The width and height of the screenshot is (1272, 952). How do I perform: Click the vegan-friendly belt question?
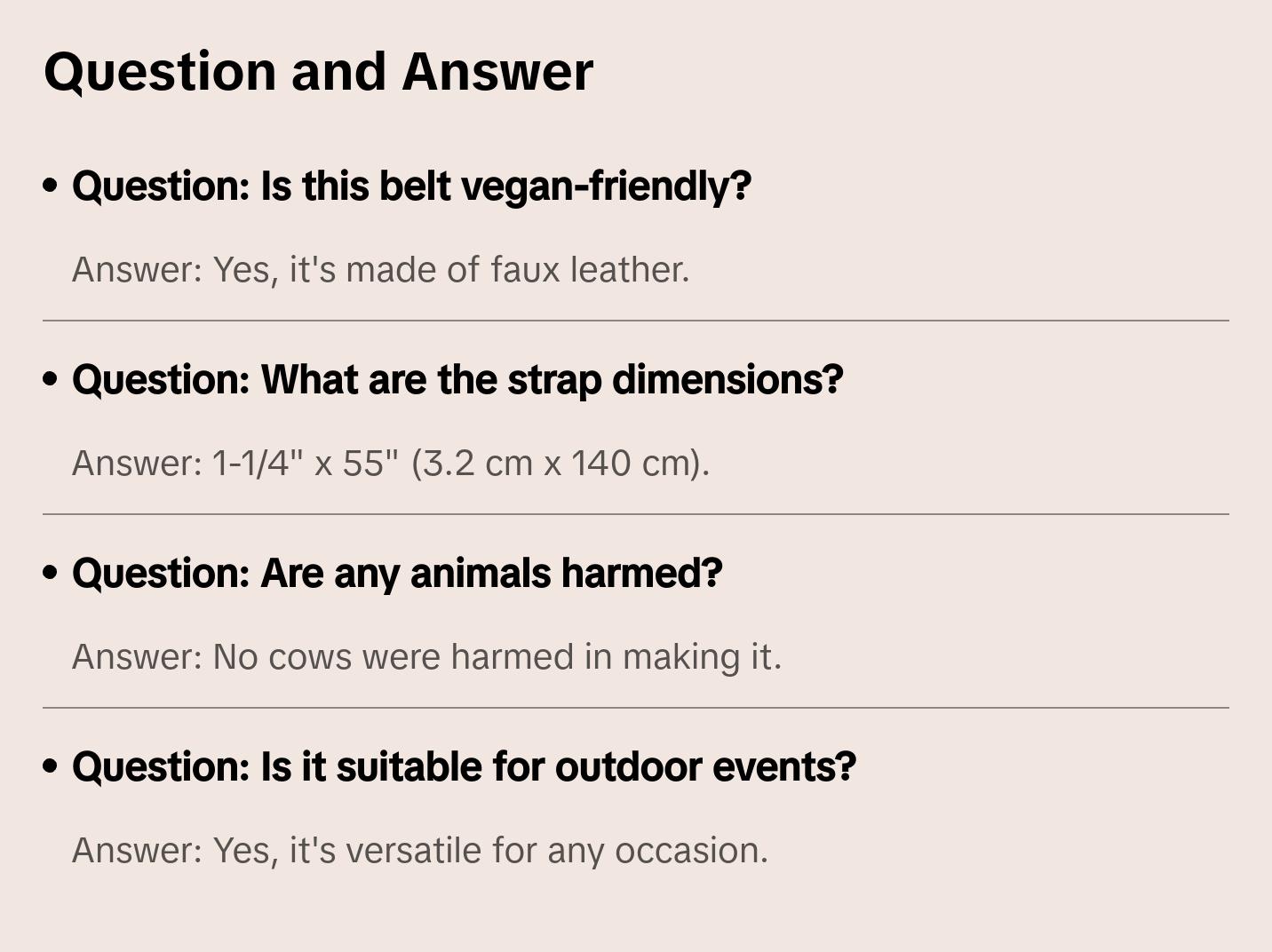411,186
